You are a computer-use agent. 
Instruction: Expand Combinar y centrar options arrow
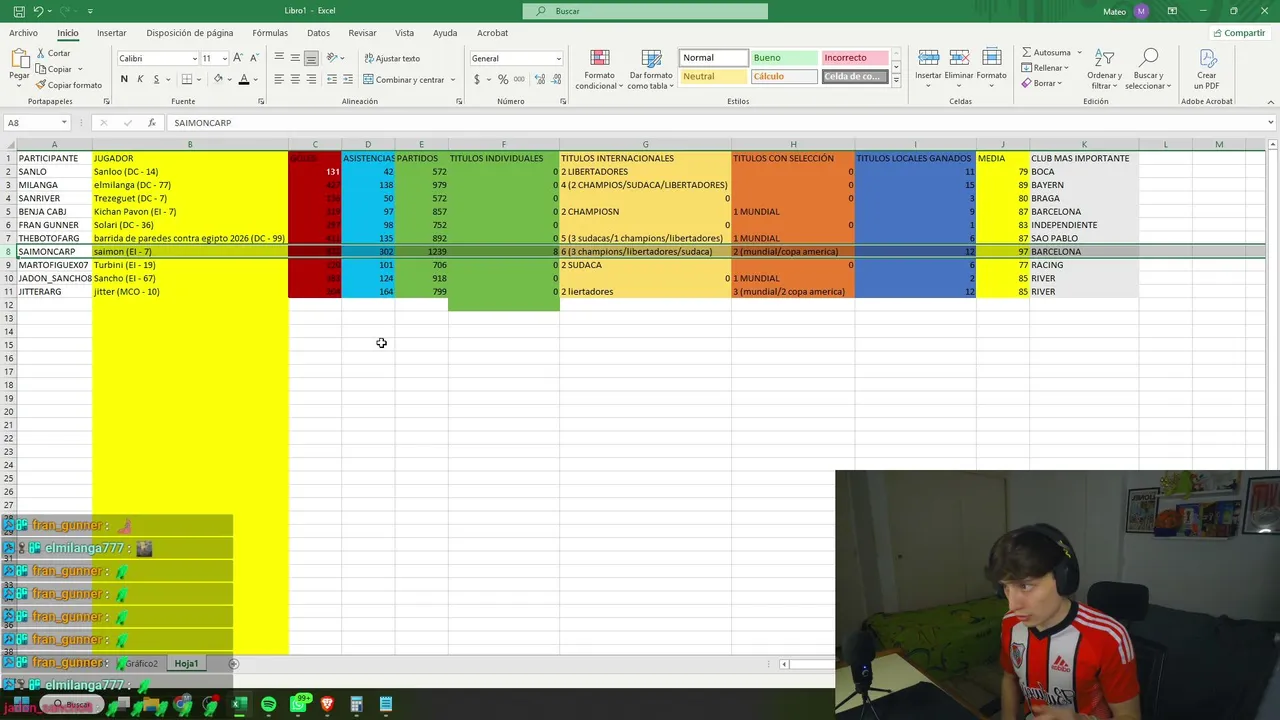pos(453,80)
